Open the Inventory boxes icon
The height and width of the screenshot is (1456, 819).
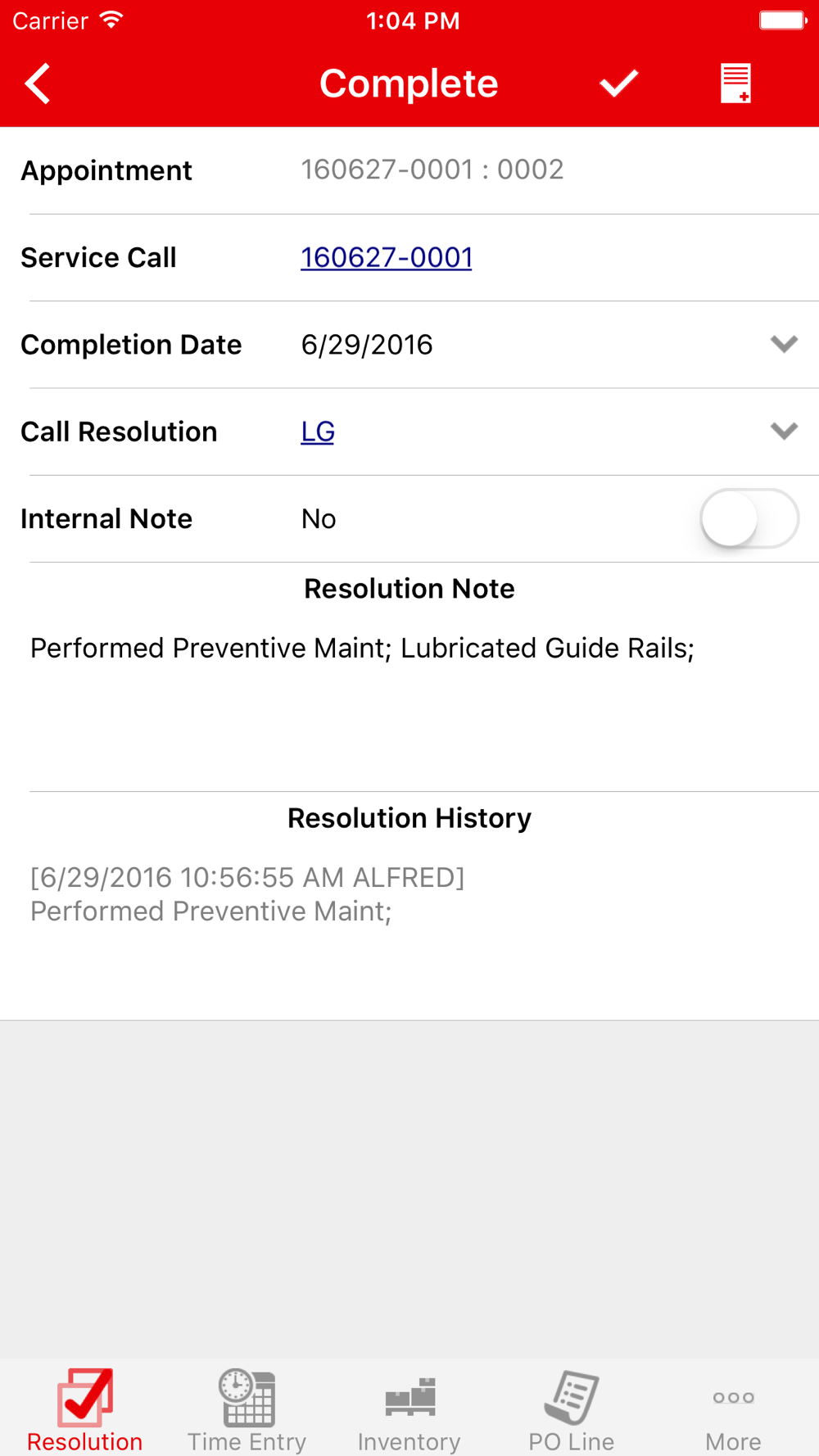pos(409,1397)
